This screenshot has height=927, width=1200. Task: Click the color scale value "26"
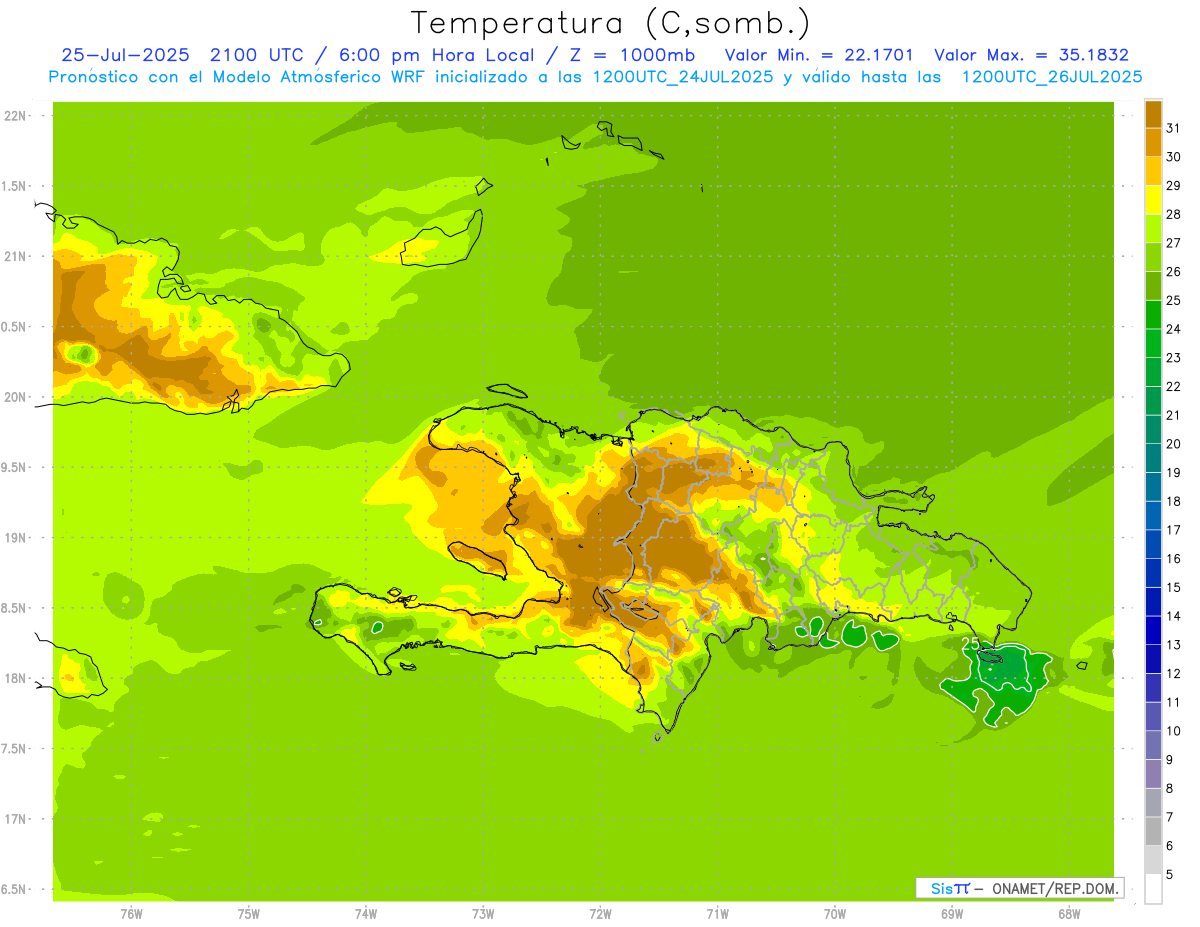[1173, 271]
